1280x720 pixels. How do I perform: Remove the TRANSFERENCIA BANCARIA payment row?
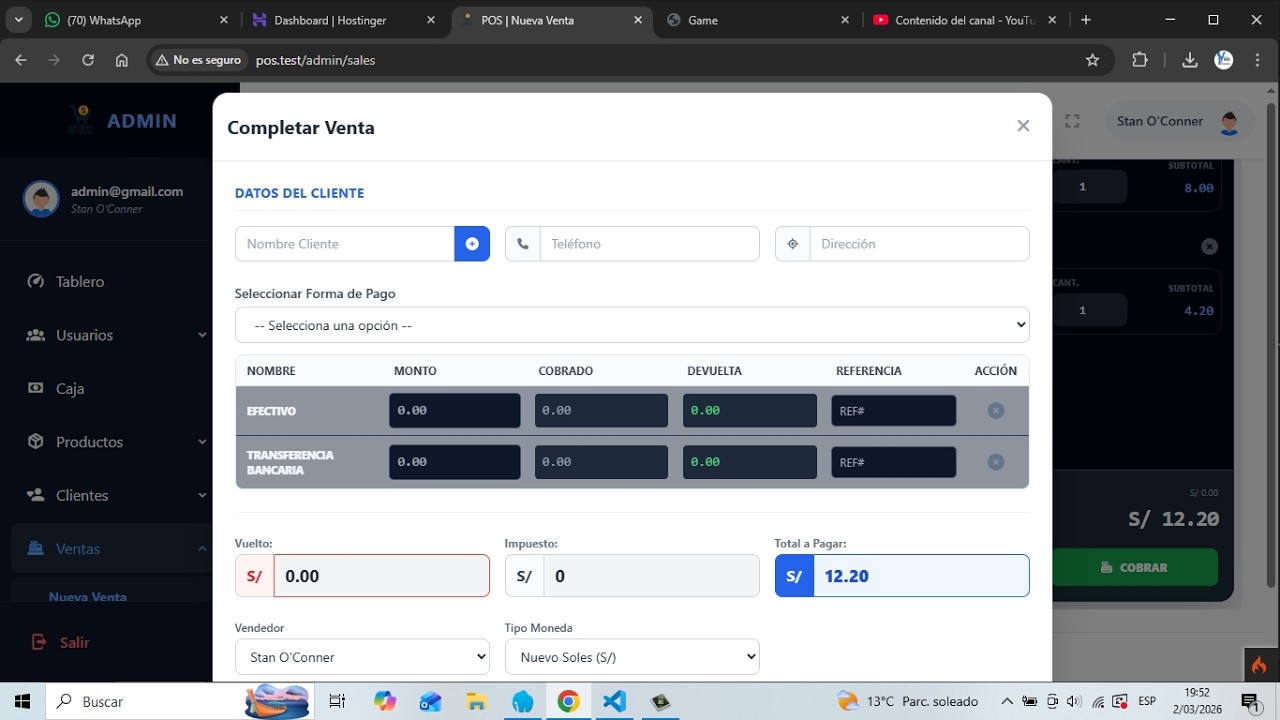point(996,462)
